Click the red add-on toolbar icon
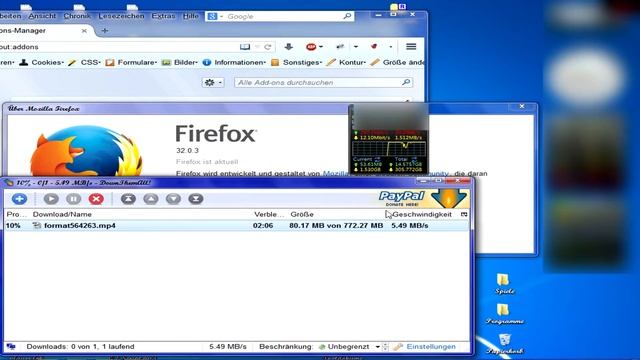Viewport: 640px width, 360px height. click(374, 47)
